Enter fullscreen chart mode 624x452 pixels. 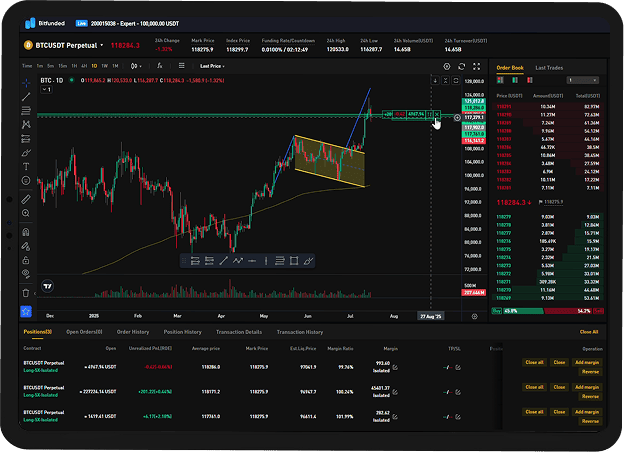tap(478, 66)
